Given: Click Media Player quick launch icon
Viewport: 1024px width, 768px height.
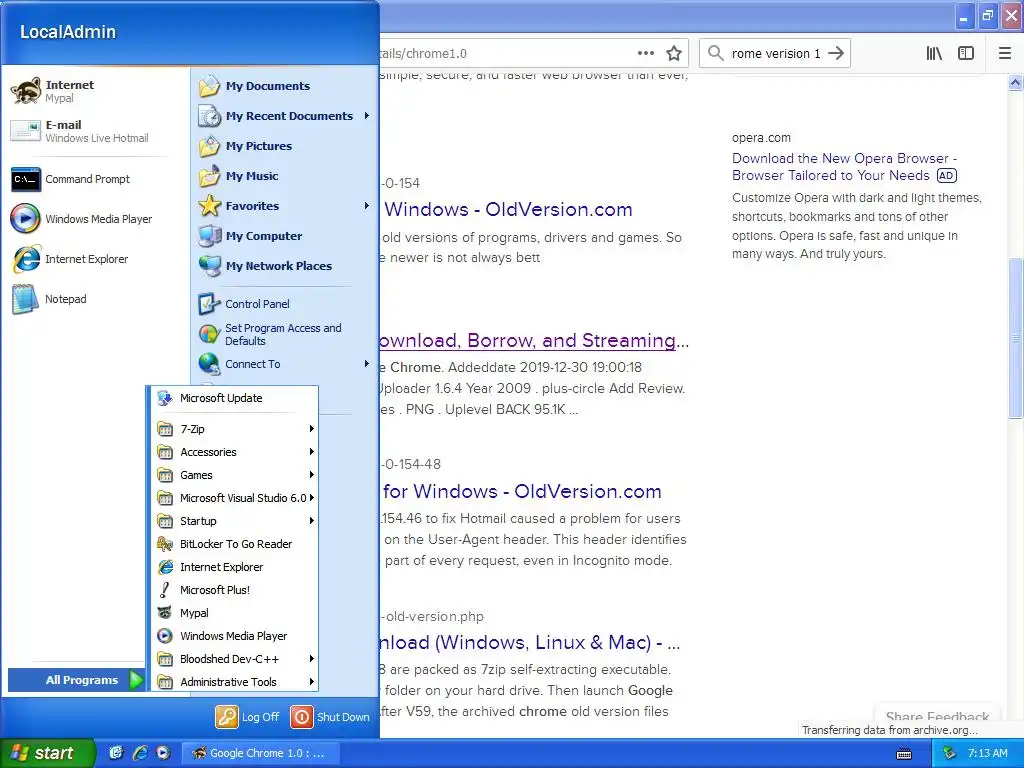Looking at the screenshot, I should [163, 753].
